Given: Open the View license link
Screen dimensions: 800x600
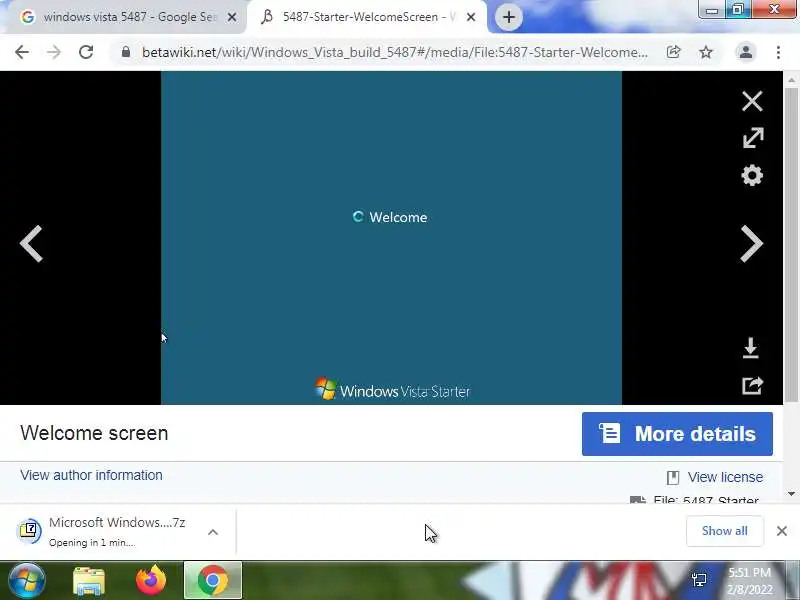Looking at the screenshot, I should 725,477.
